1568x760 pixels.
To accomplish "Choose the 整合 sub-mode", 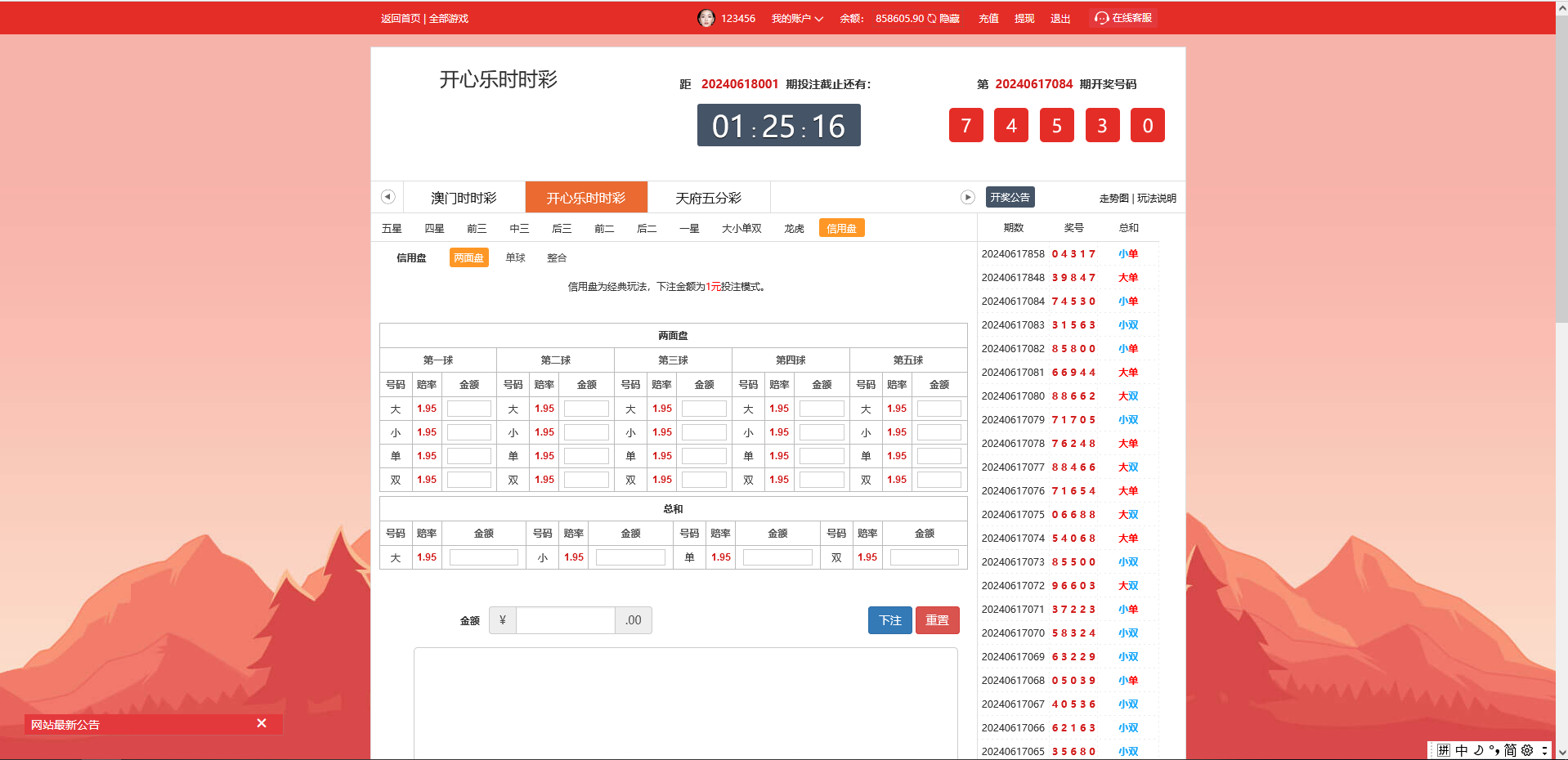I will [557, 257].
